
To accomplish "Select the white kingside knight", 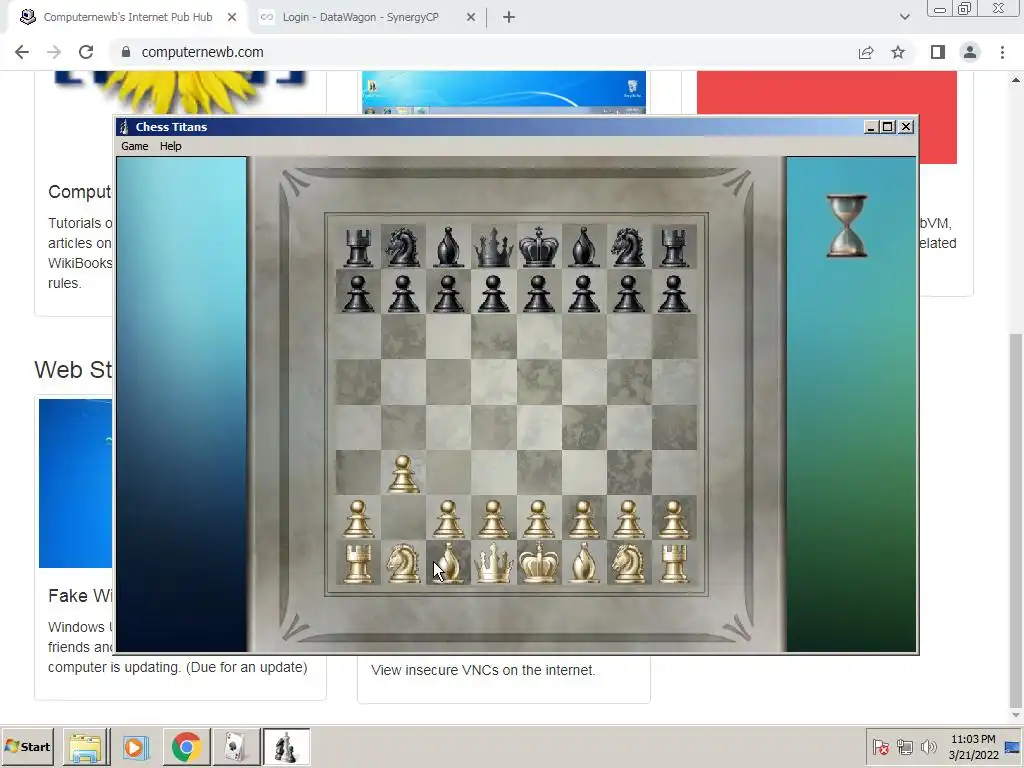I will (x=628, y=563).
